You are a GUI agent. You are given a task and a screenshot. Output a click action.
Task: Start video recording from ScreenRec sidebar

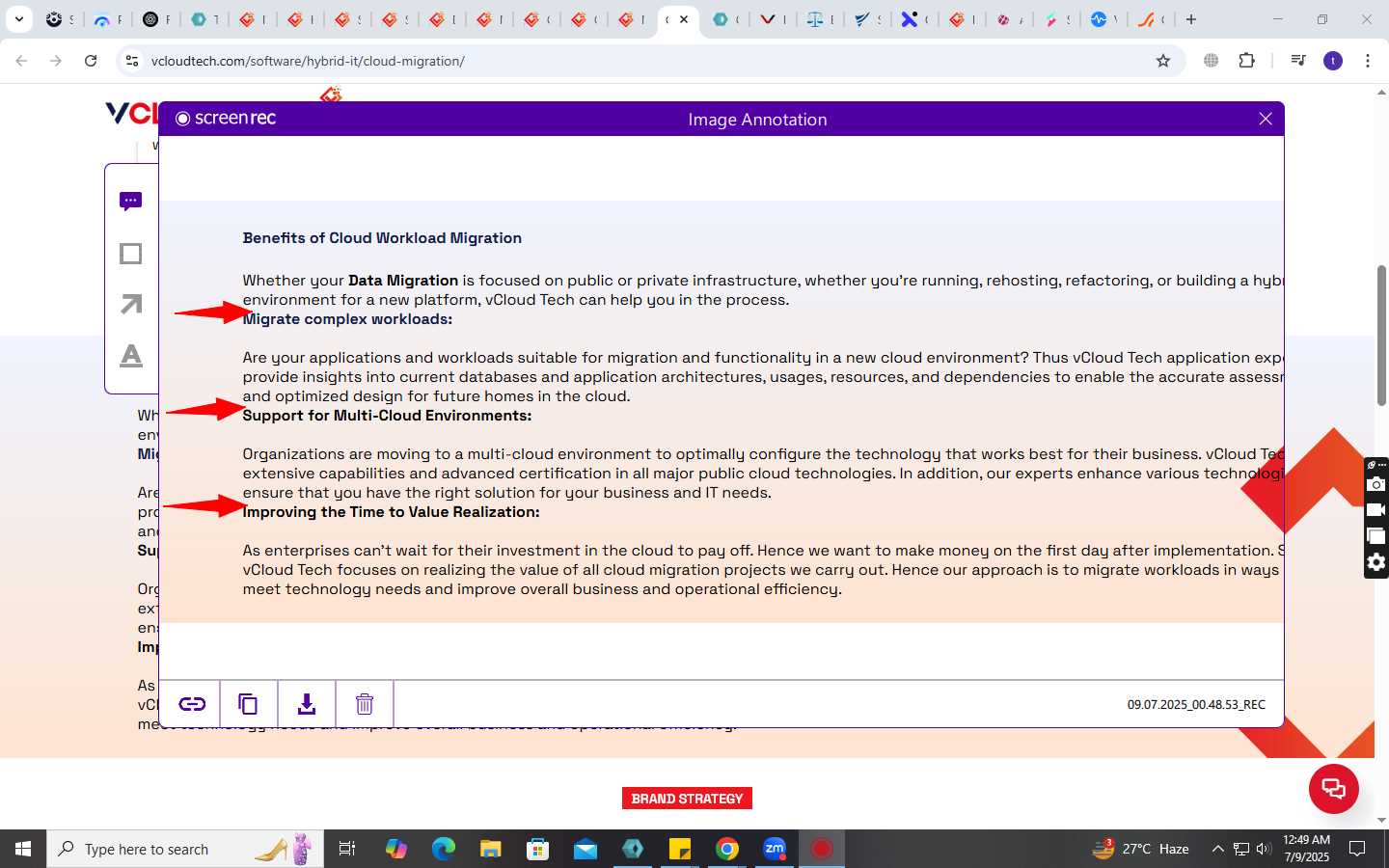tap(1376, 510)
